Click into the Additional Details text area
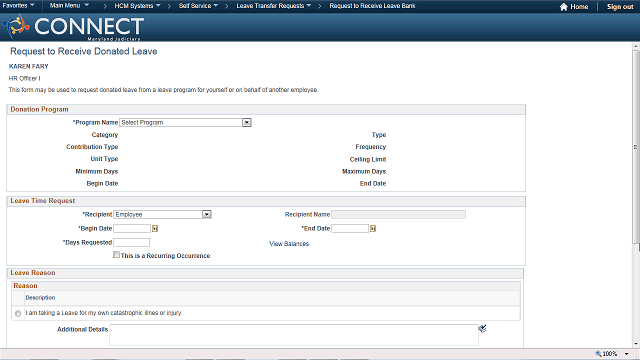Image resolution: width=640 pixels, height=360 pixels. [294, 335]
